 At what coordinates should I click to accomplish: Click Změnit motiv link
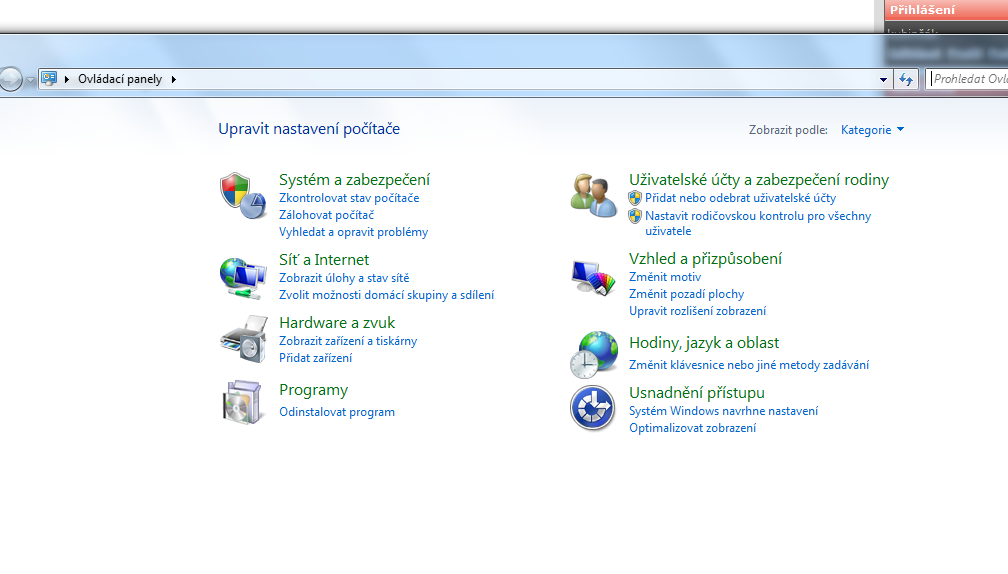click(x=665, y=277)
